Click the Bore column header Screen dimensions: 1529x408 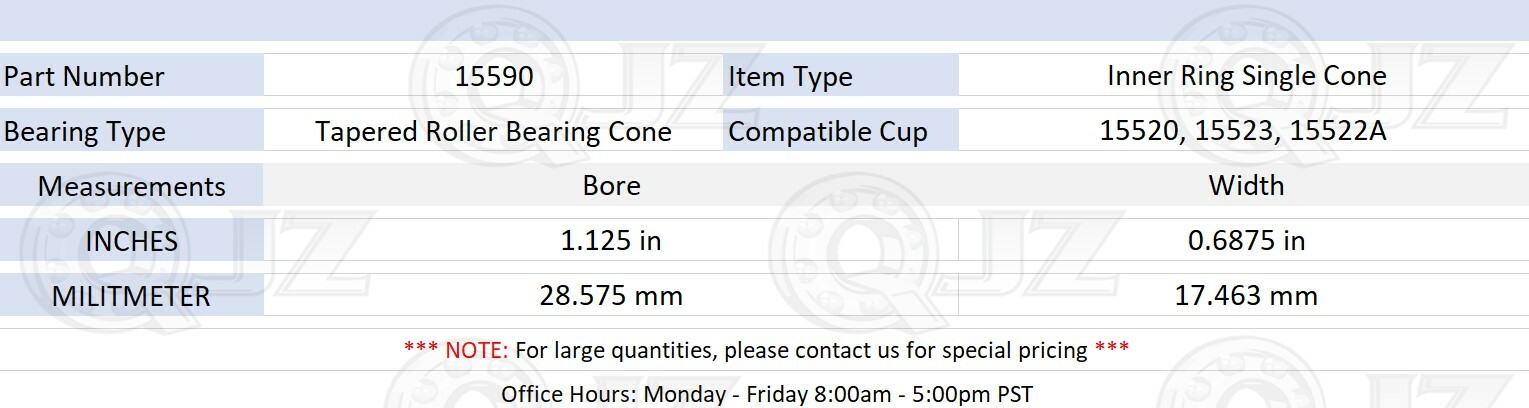(x=611, y=186)
